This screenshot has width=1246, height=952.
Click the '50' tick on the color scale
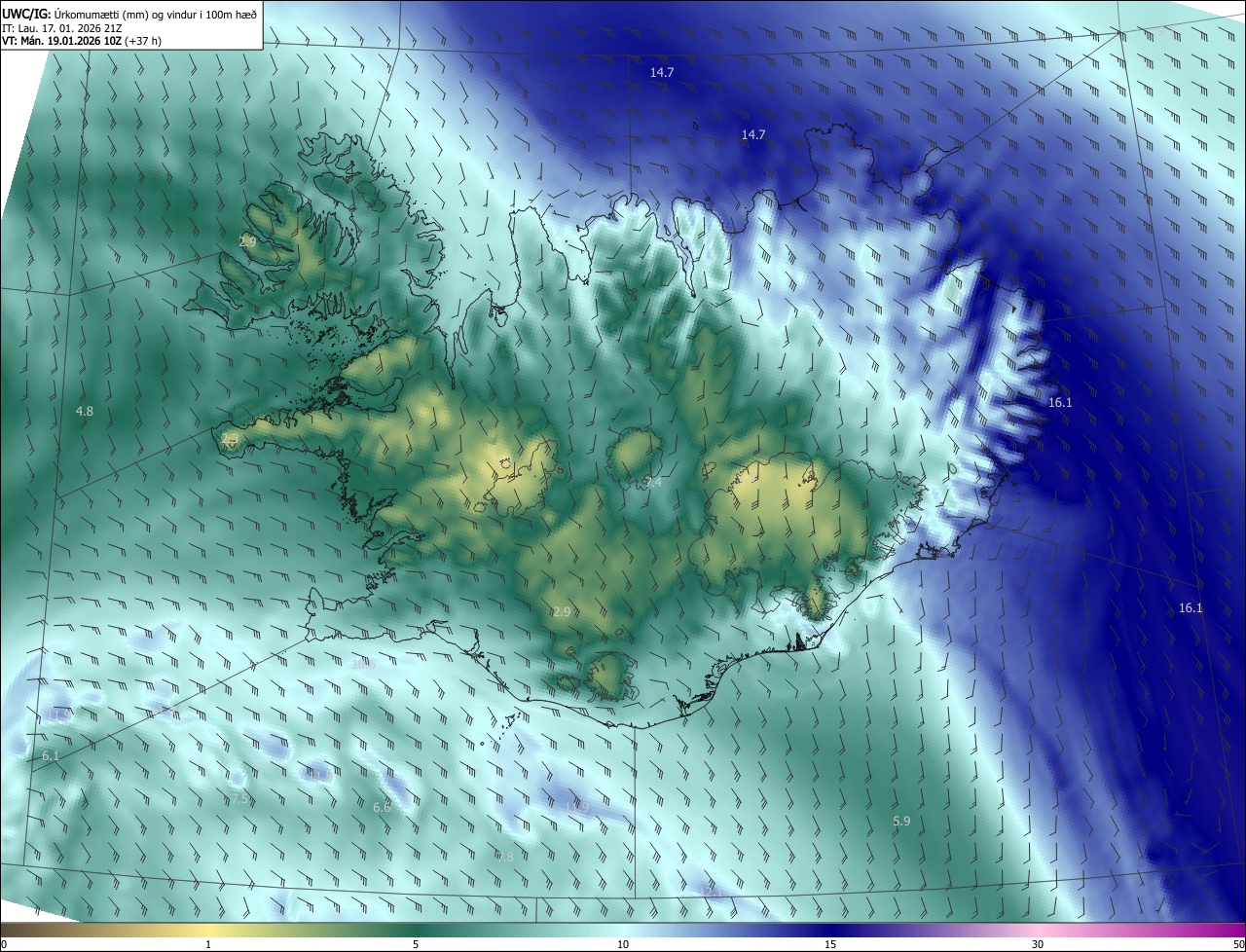point(1238,944)
